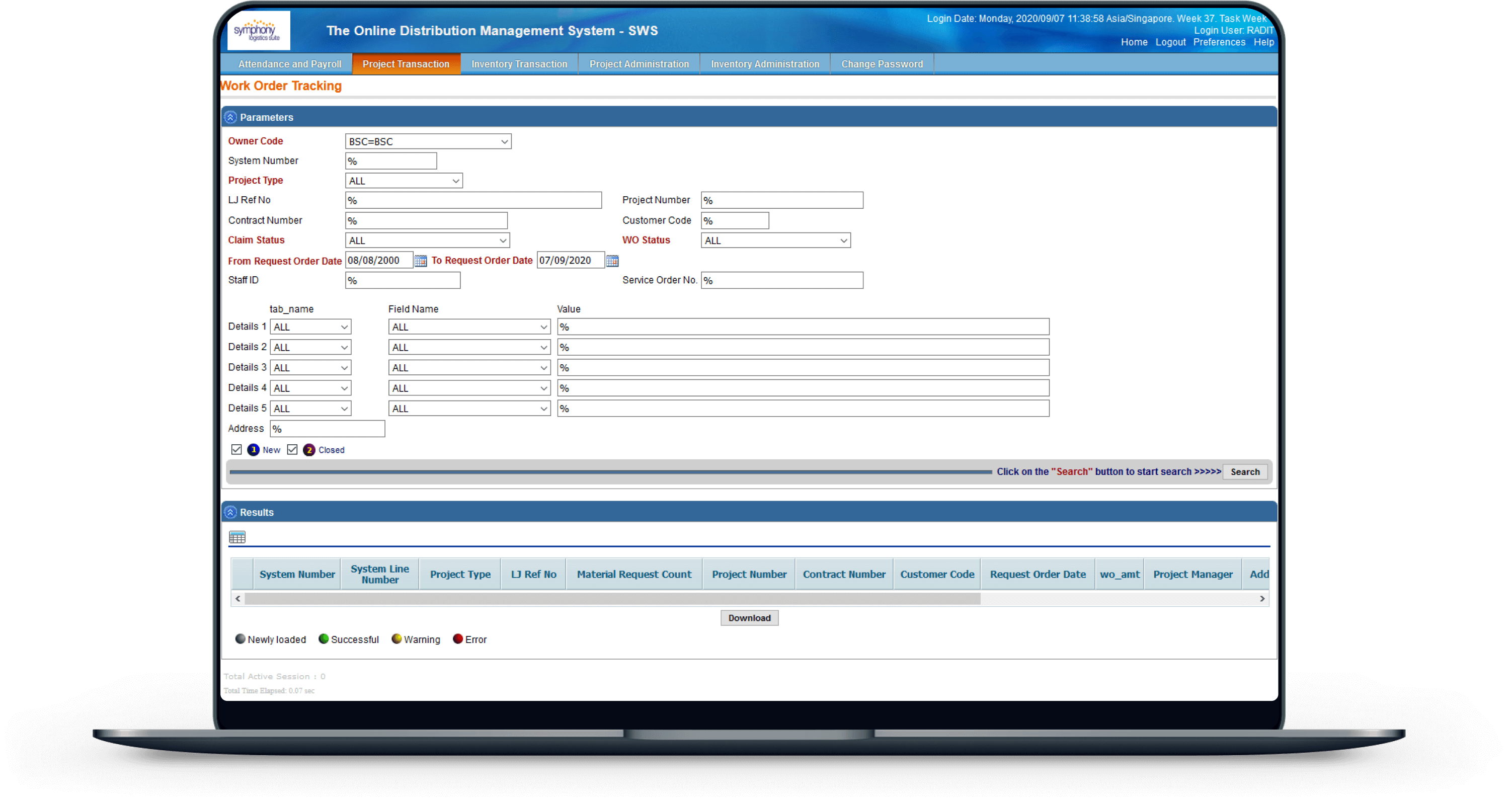This screenshot has height=803, width=1512.
Task: Click the System Number column header
Action: [297, 575]
